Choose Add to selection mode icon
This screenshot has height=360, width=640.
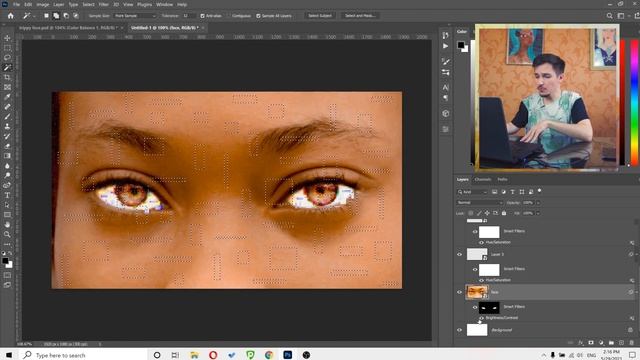56,16
